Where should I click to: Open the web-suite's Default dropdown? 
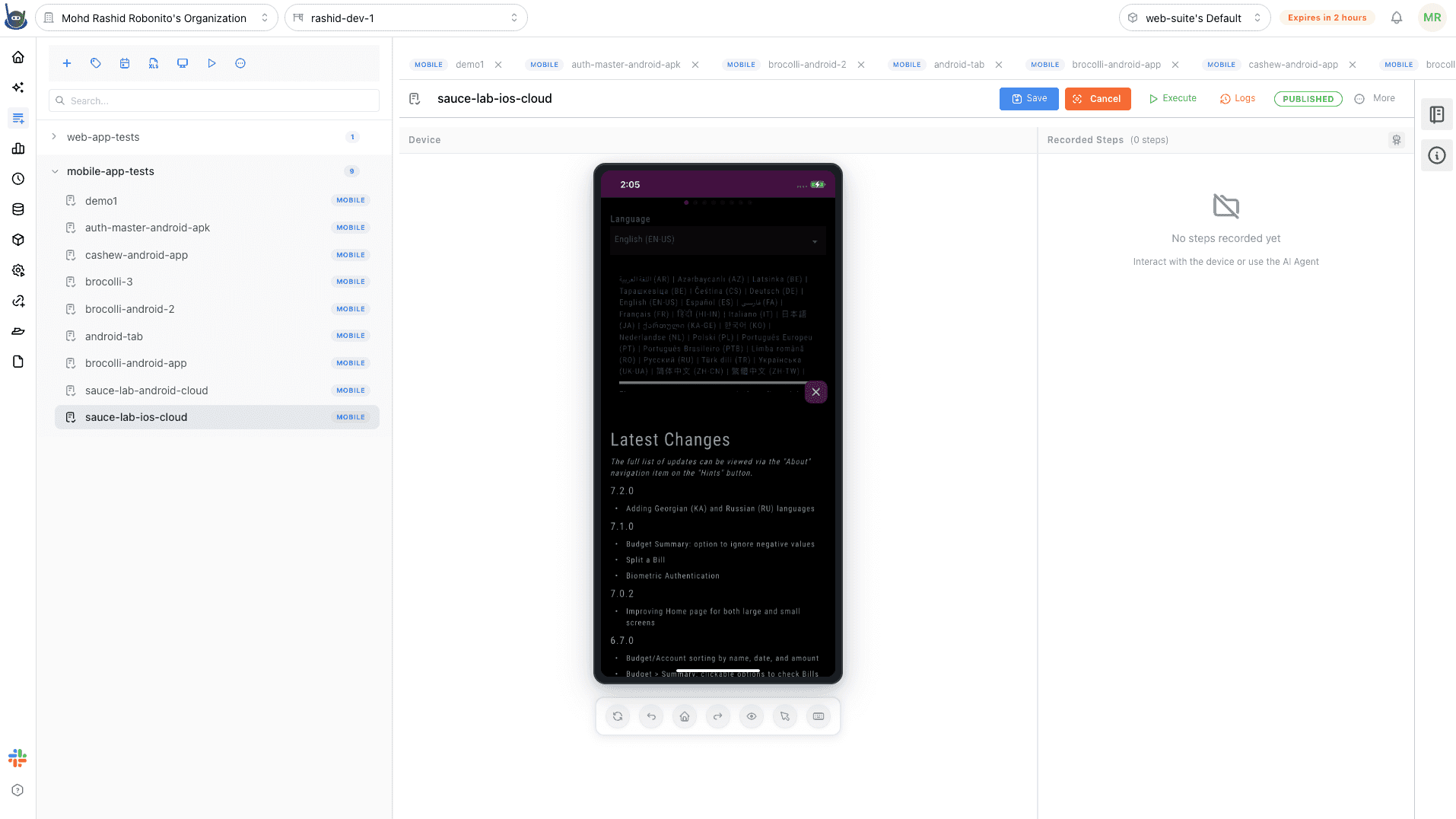coord(1194,18)
